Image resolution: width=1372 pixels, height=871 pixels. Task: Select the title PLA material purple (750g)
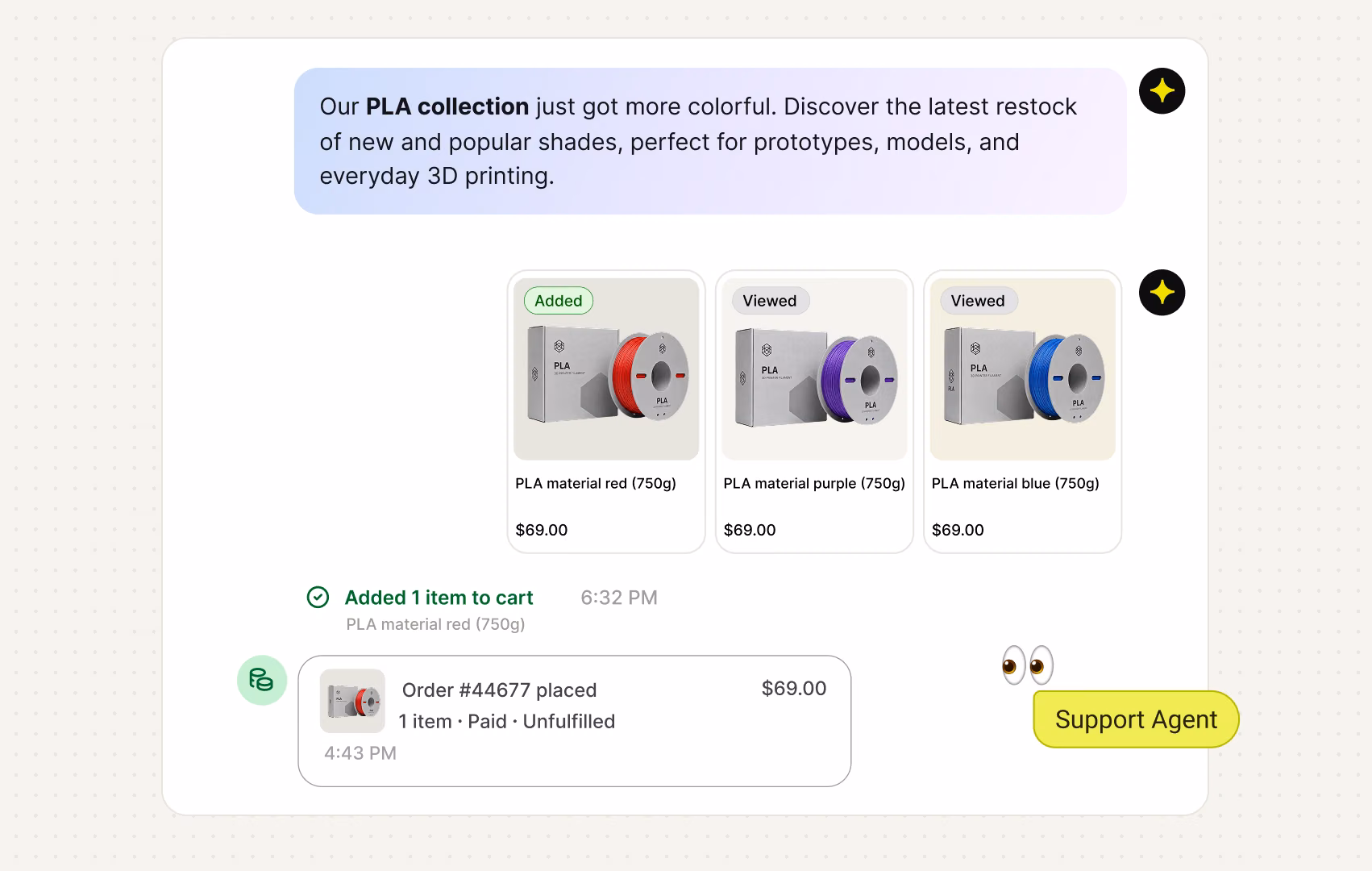[814, 483]
